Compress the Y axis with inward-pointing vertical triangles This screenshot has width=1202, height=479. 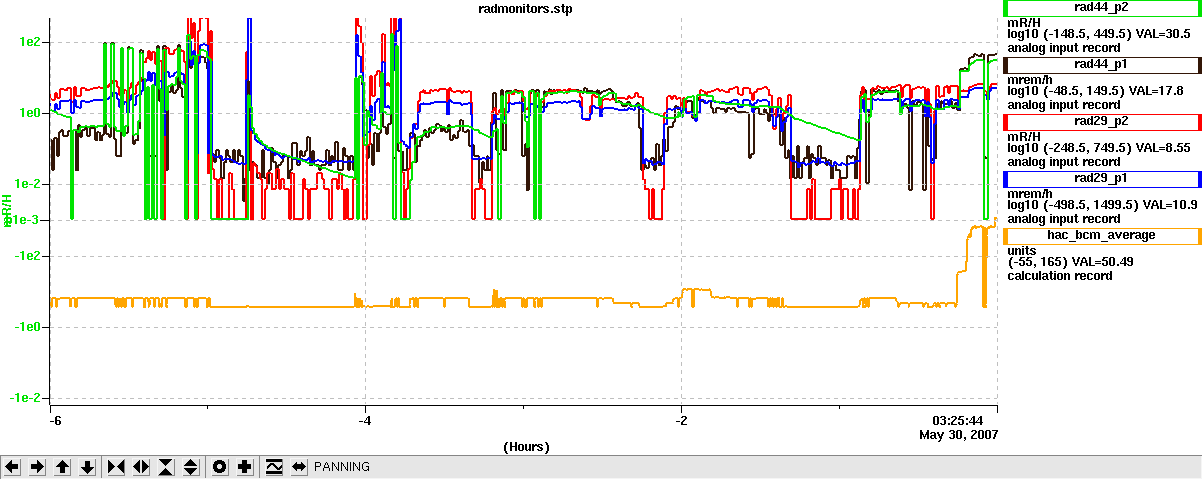coord(166,467)
